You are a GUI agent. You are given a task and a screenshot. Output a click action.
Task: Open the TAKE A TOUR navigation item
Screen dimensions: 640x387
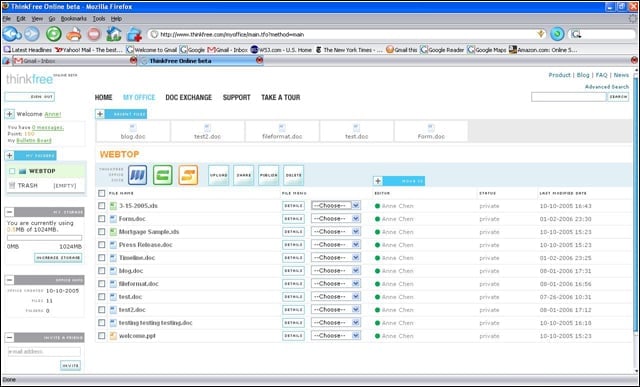tap(280, 98)
